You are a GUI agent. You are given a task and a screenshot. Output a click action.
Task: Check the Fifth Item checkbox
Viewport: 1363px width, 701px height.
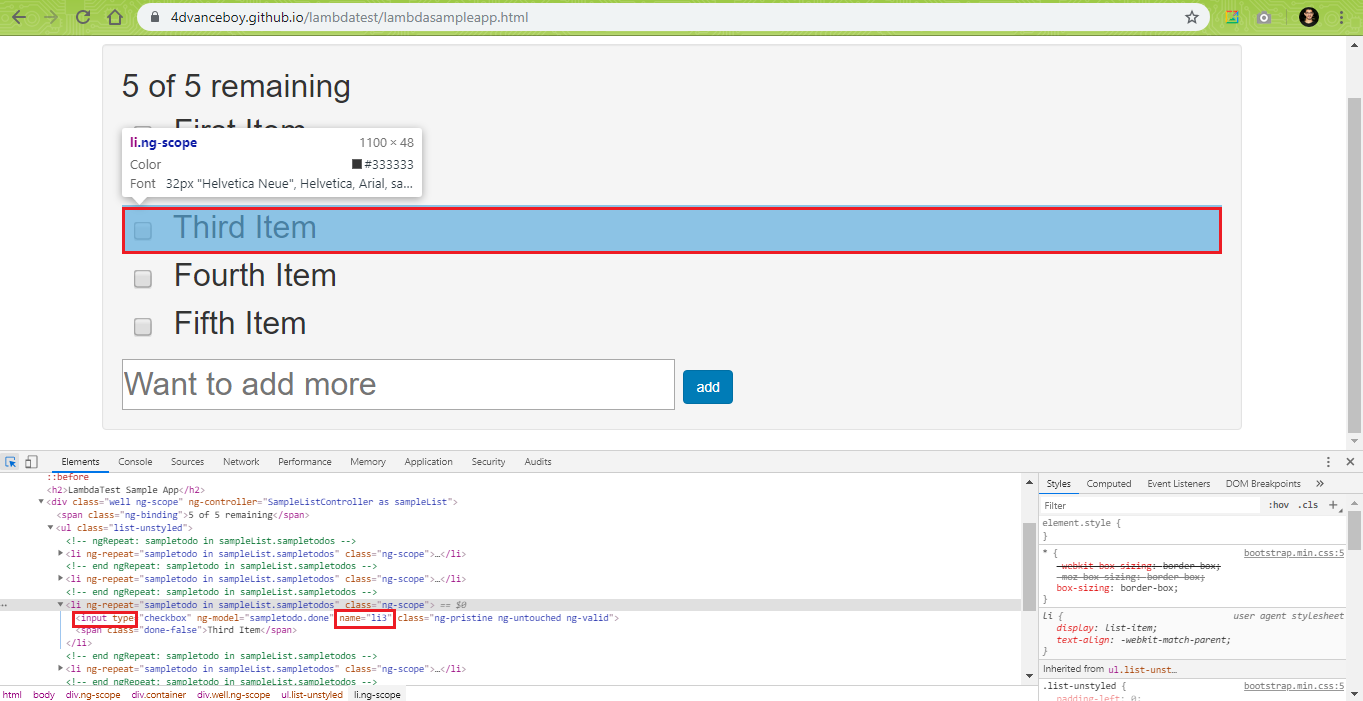143,327
